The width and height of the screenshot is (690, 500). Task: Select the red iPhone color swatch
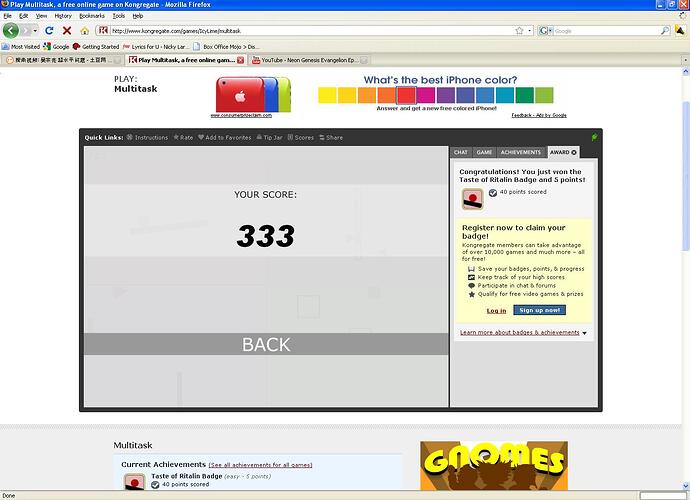coord(406,95)
